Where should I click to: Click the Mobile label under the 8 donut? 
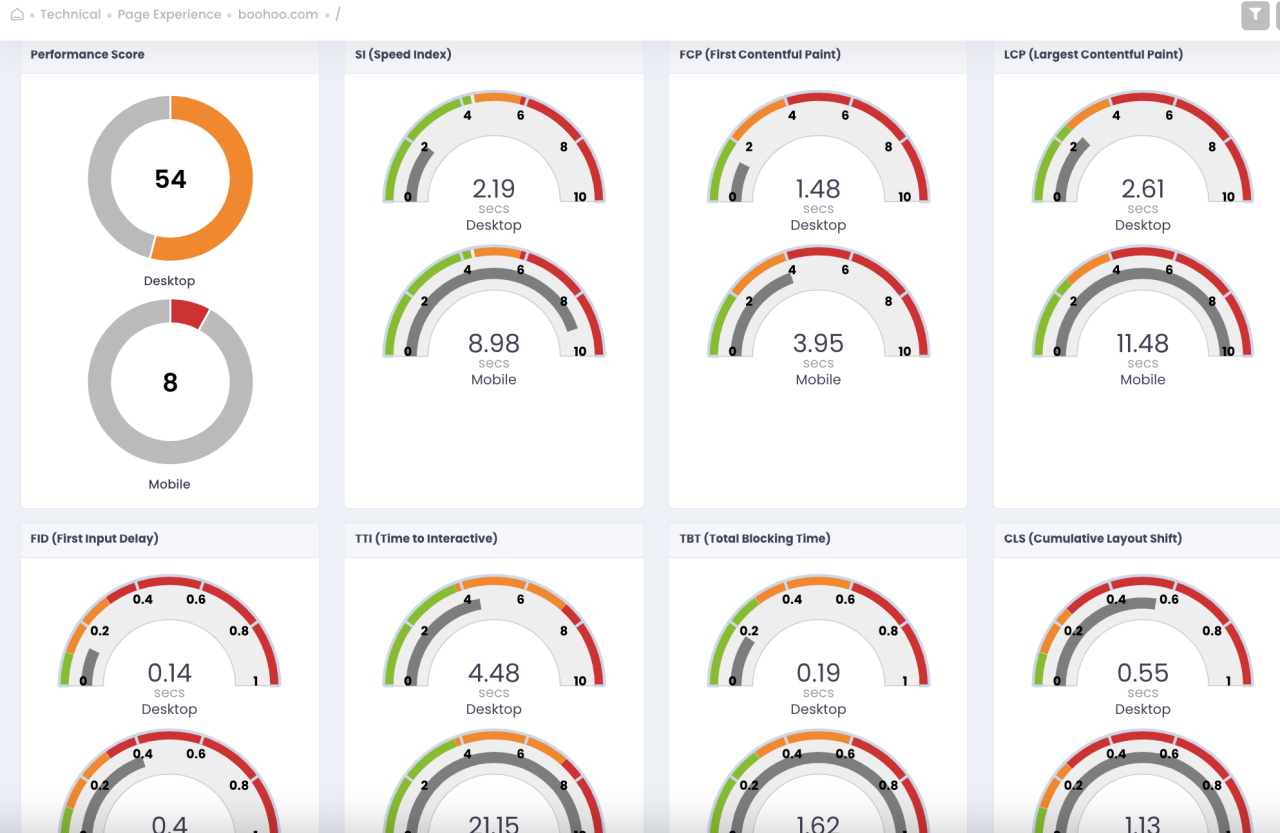click(x=169, y=484)
